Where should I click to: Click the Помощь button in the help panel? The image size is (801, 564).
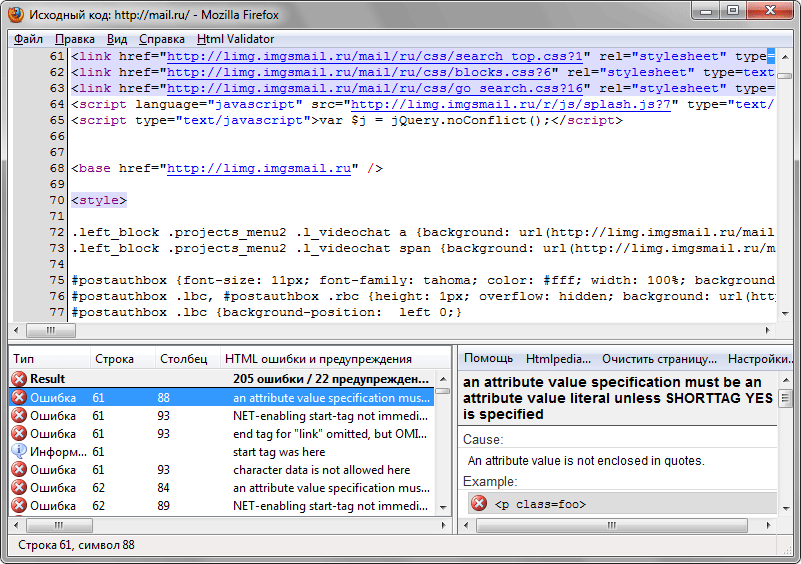click(x=488, y=358)
